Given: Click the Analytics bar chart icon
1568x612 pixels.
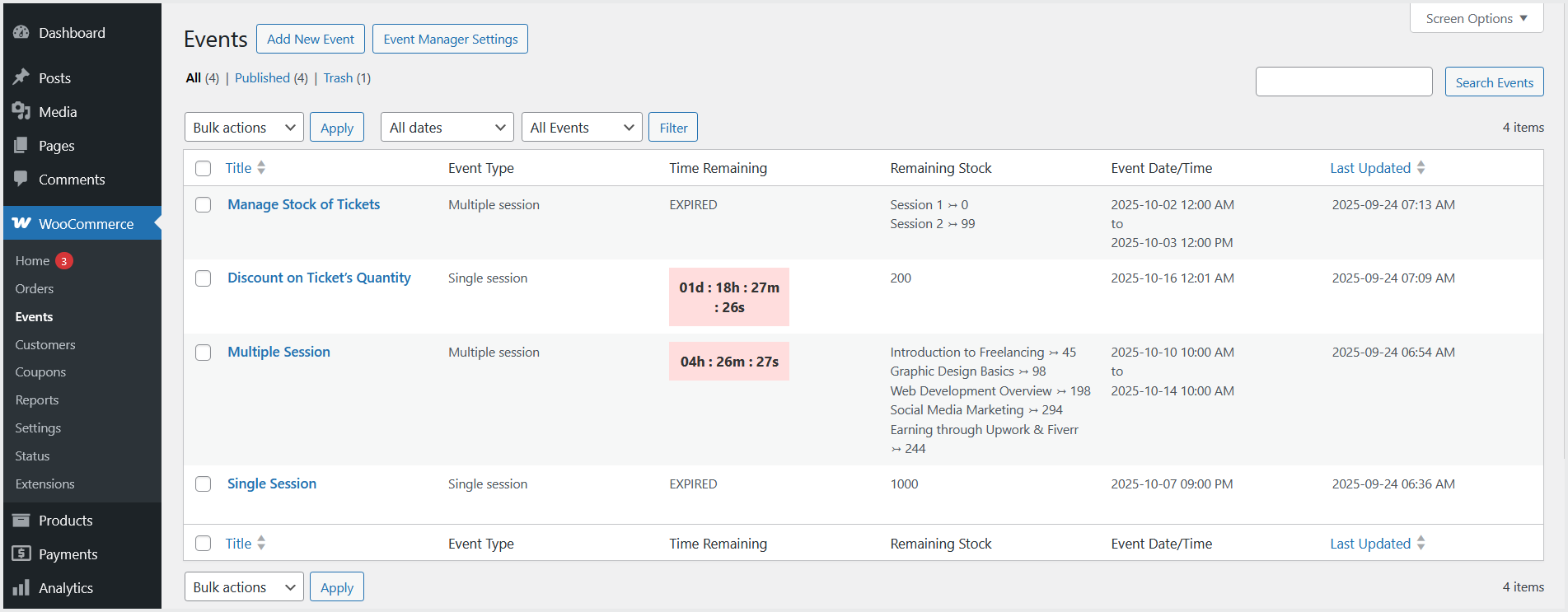Looking at the screenshot, I should [x=21, y=587].
